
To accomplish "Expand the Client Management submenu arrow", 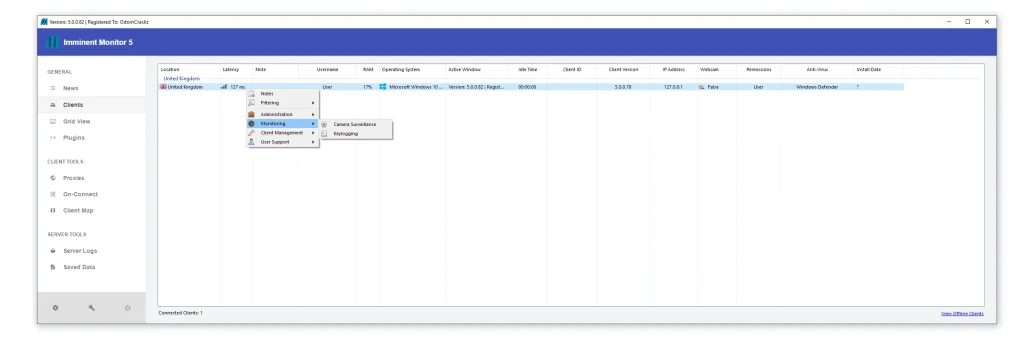I will click(313, 133).
